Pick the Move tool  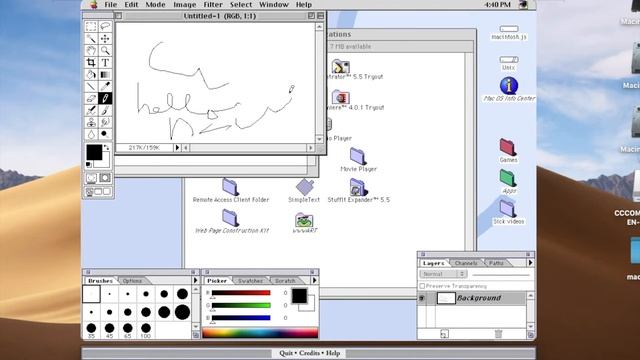tap(105, 38)
